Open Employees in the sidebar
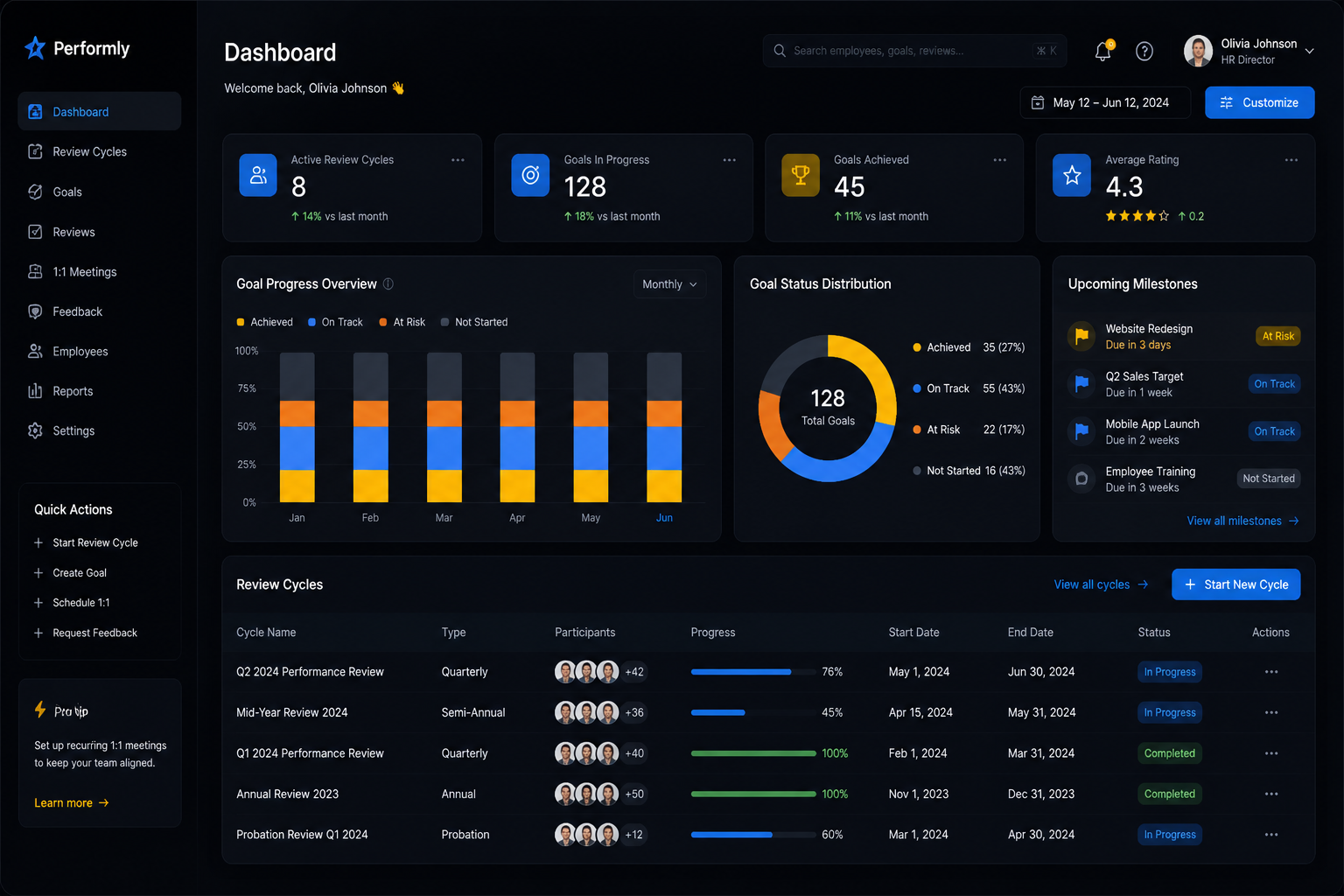Viewport: 1344px width, 896px height. [x=99, y=351]
